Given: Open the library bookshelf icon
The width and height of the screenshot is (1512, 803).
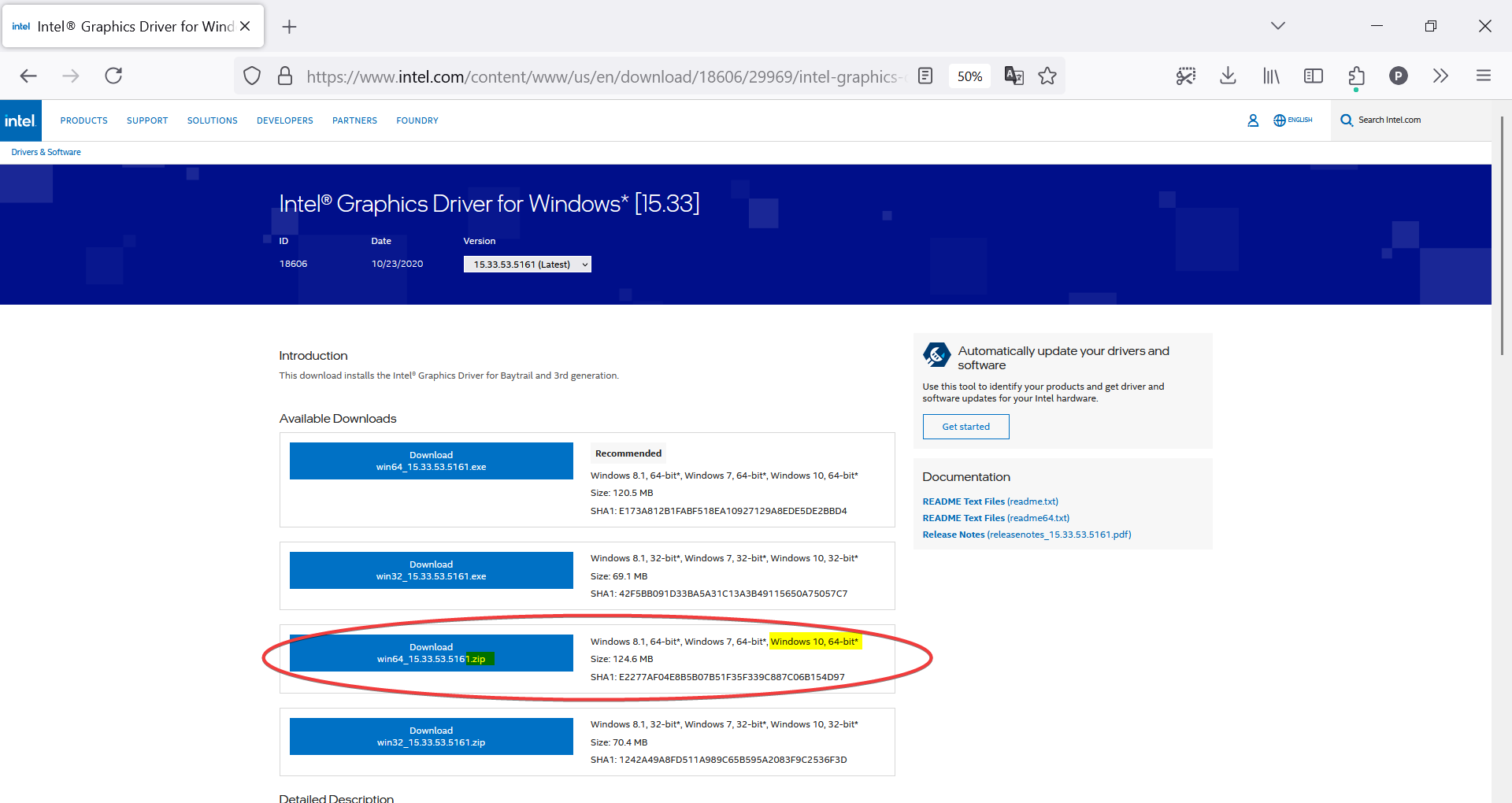Looking at the screenshot, I should coord(1271,76).
